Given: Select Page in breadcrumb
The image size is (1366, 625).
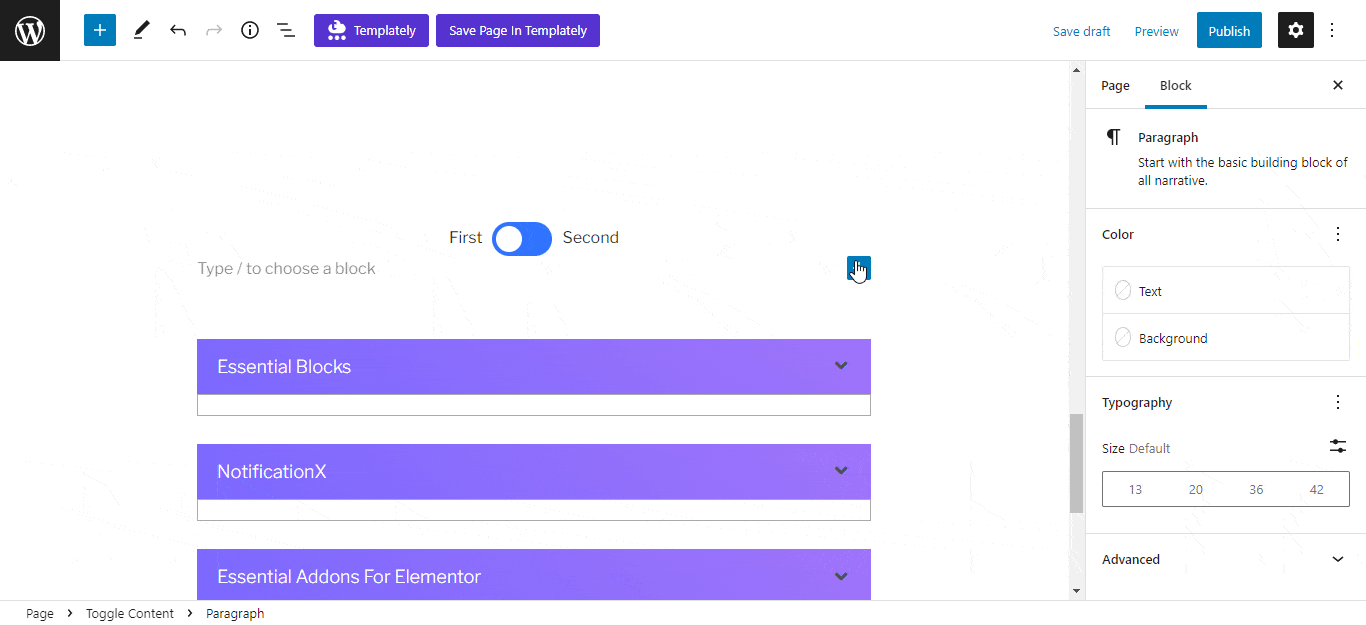Looking at the screenshot, I should click(40, 613).
